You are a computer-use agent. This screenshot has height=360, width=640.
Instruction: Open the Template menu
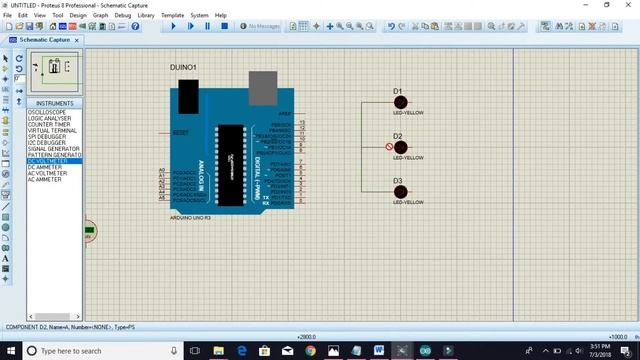[172, 15]
